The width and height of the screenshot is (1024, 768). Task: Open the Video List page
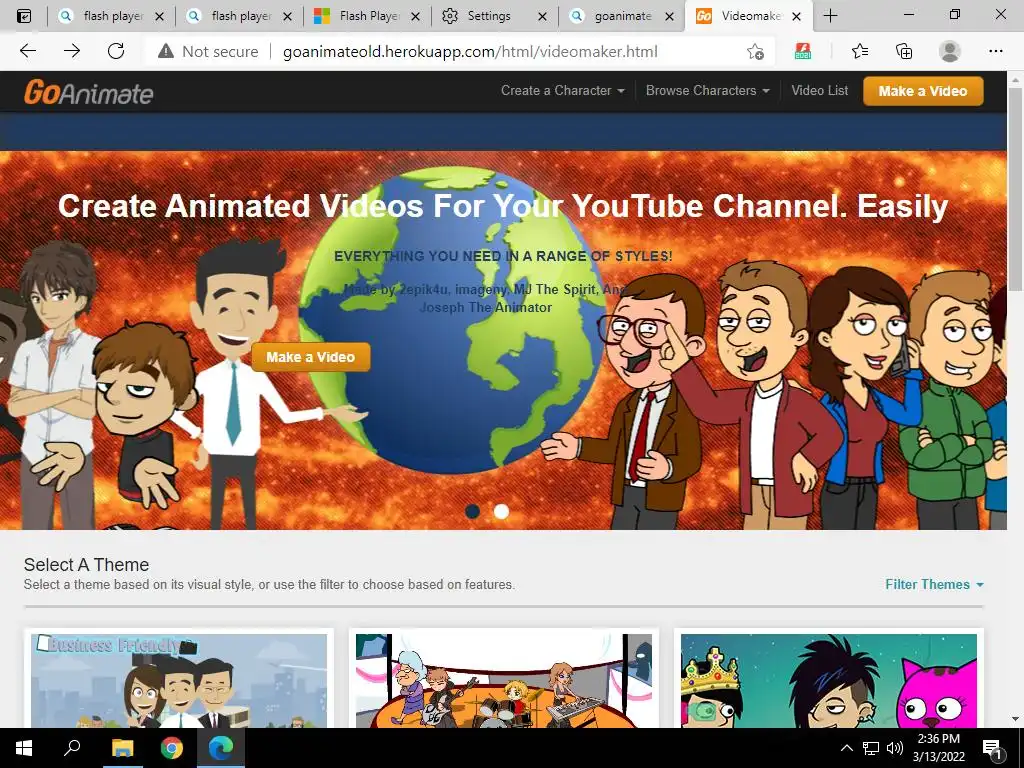click(x=820, y=91)
